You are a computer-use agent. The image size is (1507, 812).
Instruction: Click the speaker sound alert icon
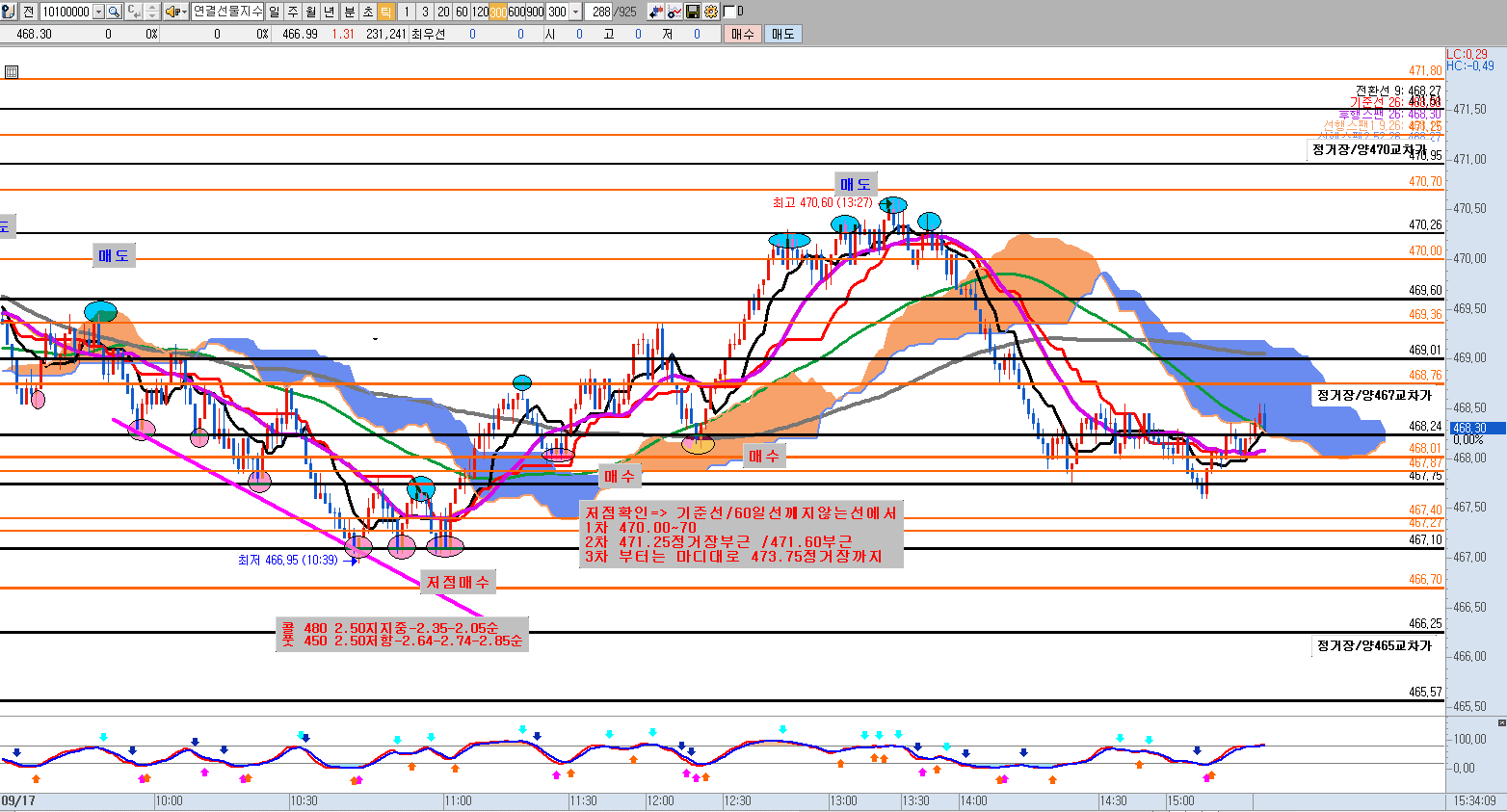pyautogui.click(x=171, y=12)
